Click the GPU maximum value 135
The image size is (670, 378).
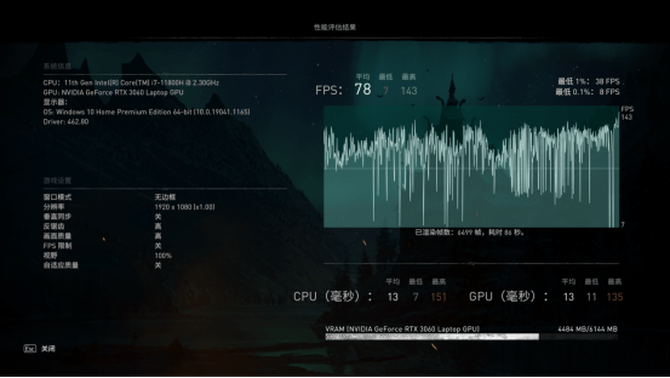[615, 297]
